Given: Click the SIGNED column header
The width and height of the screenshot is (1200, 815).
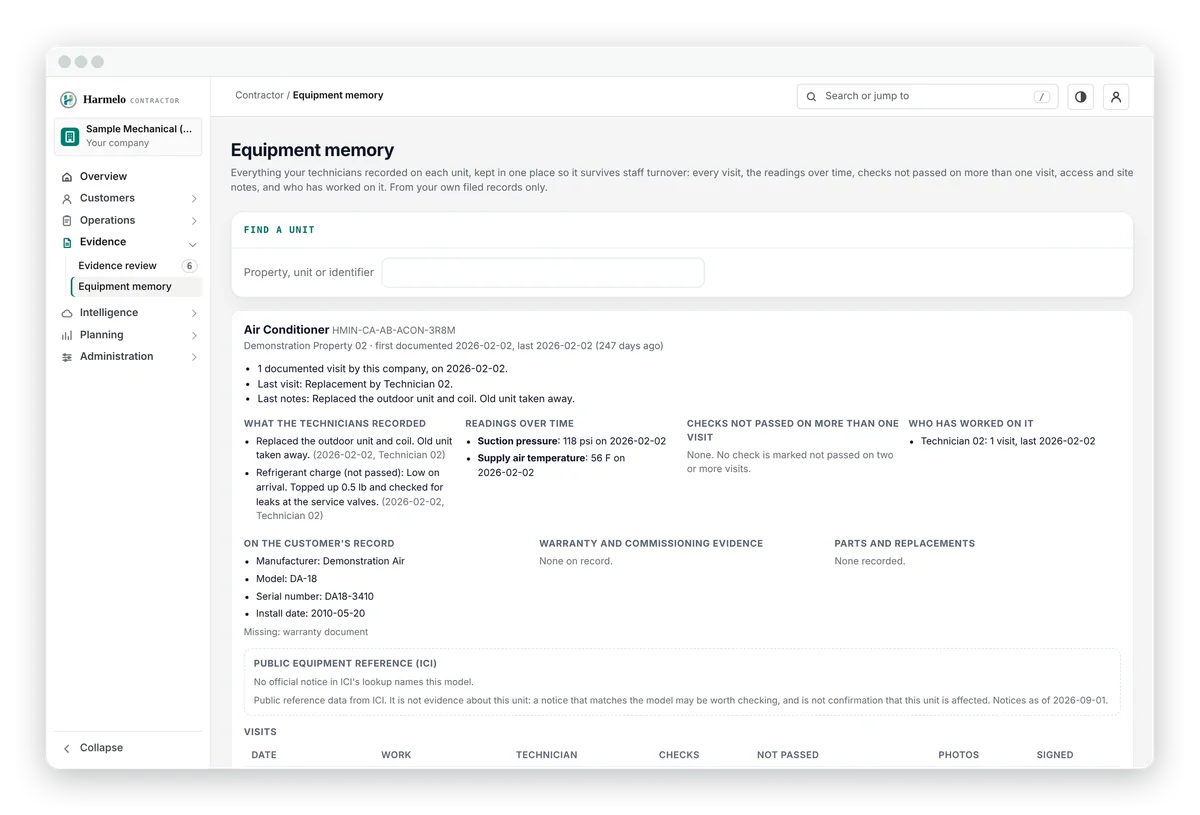Looking at the screenshot, I should tap(1055, 755).
